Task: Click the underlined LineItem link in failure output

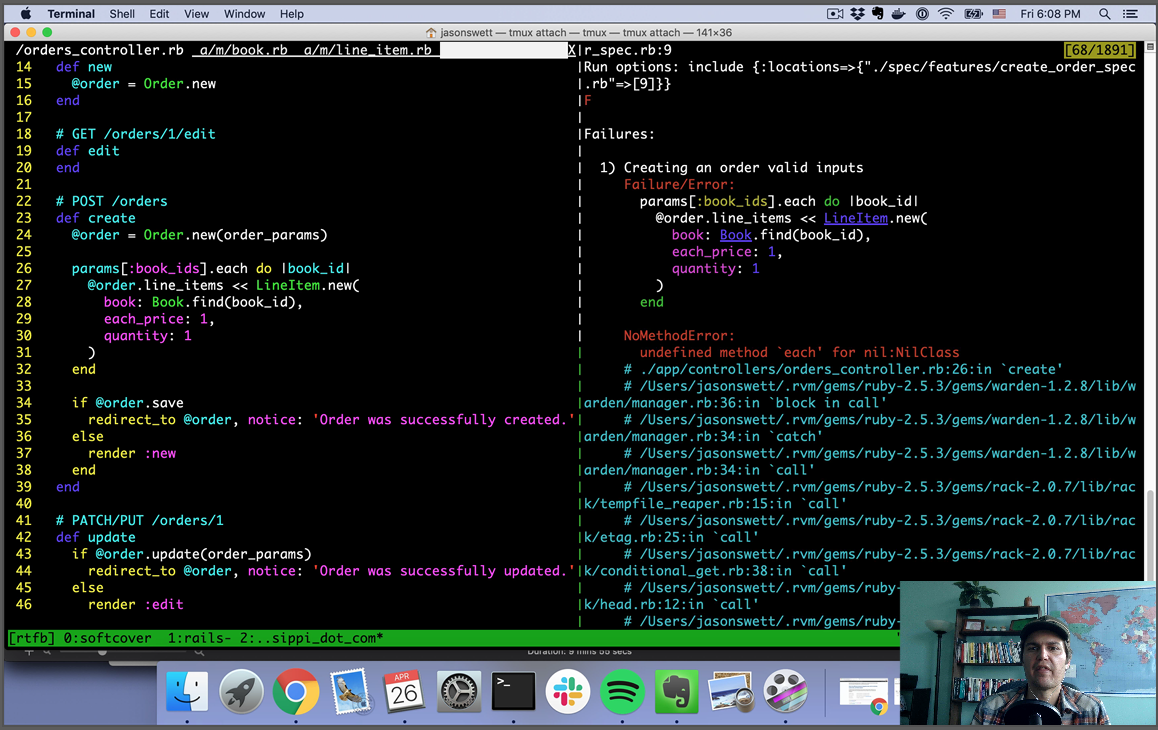Action: pyautogui.click(x=855, y=218)
